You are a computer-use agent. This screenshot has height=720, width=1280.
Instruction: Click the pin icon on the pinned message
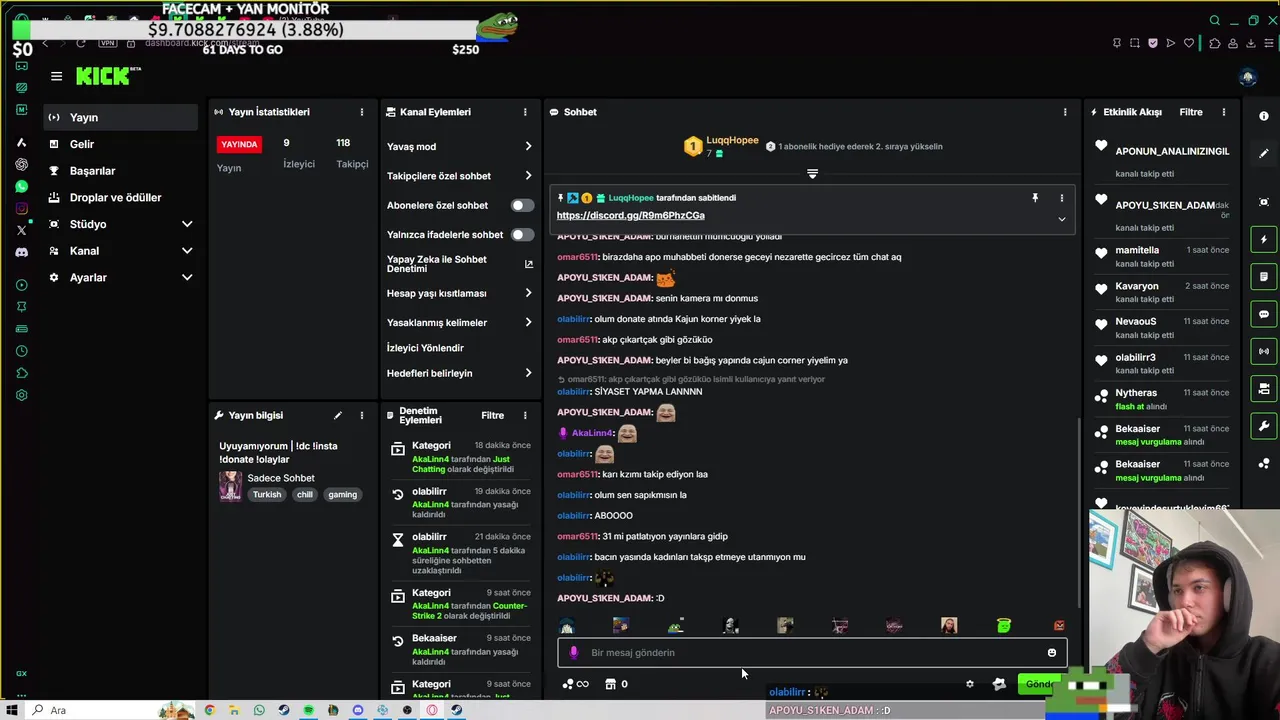pos(1035,198)
